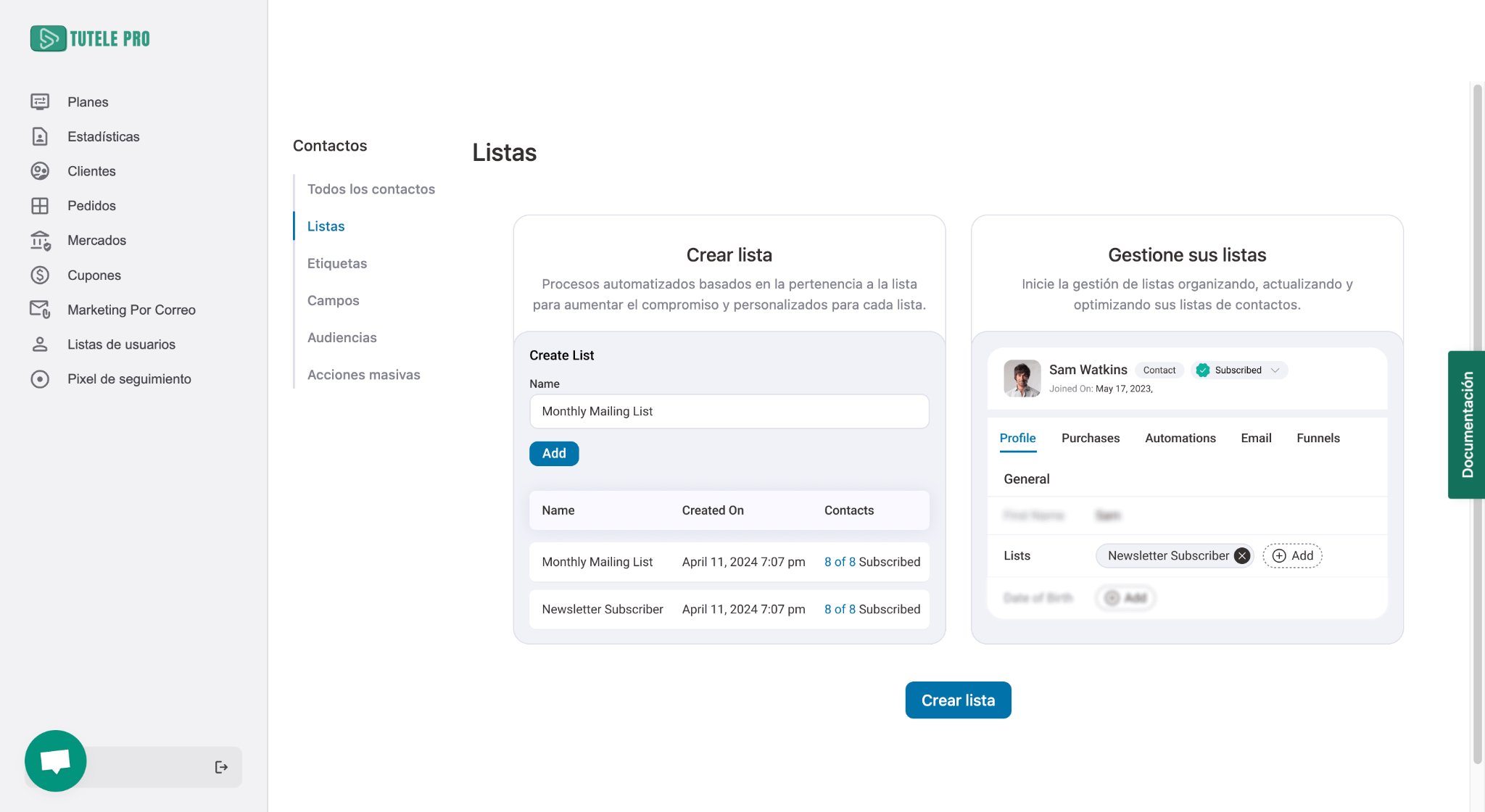Open Mercados via its bank icon
The width and height of the screenshot is (1485, 812).
(x=40, y=241)
